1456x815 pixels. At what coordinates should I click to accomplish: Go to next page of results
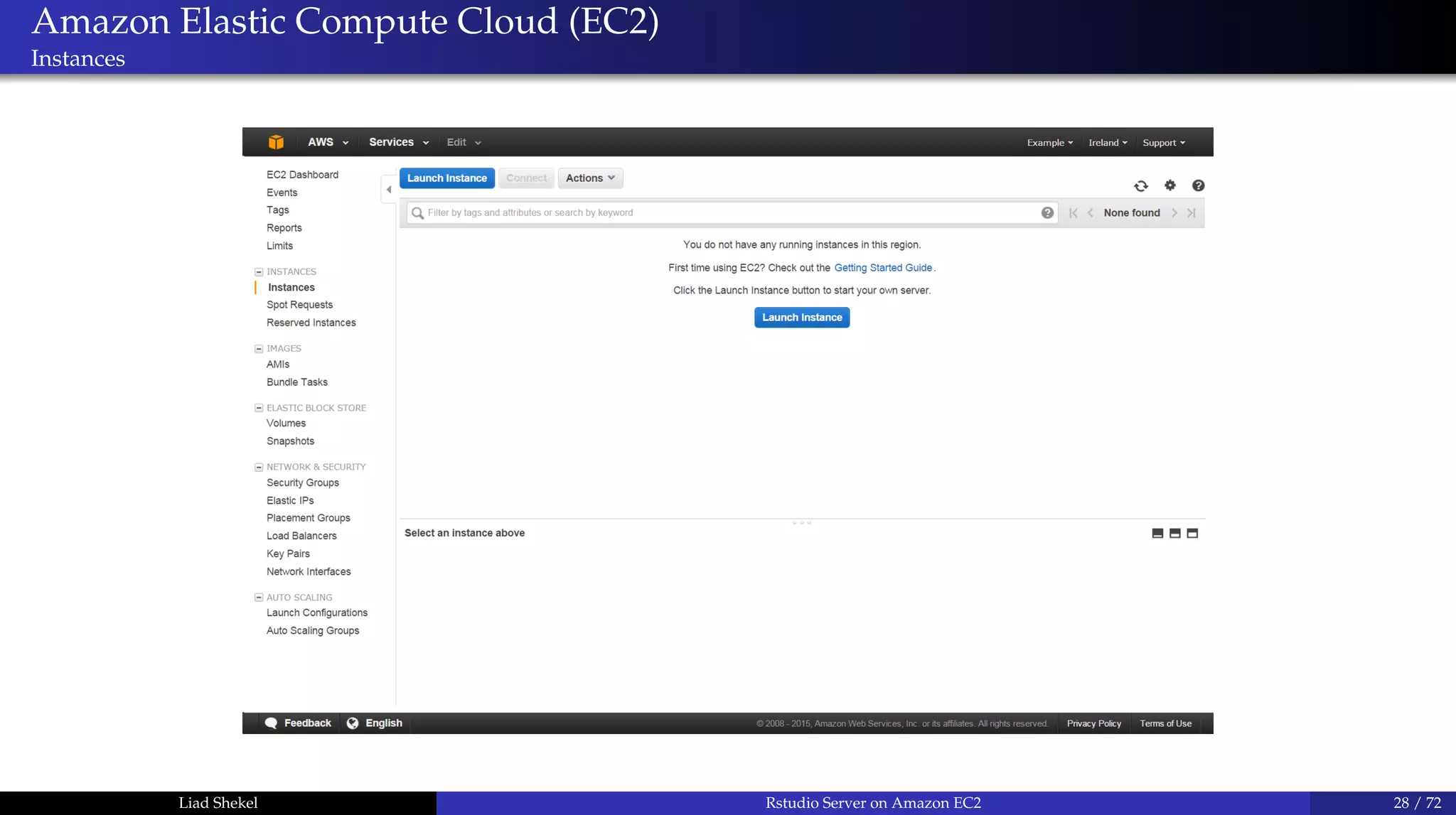pos(1174,212)
